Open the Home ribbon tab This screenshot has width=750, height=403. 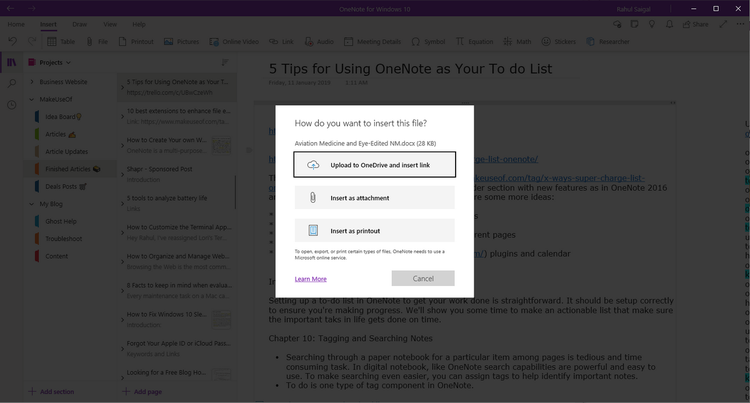[x=16, y=24]
